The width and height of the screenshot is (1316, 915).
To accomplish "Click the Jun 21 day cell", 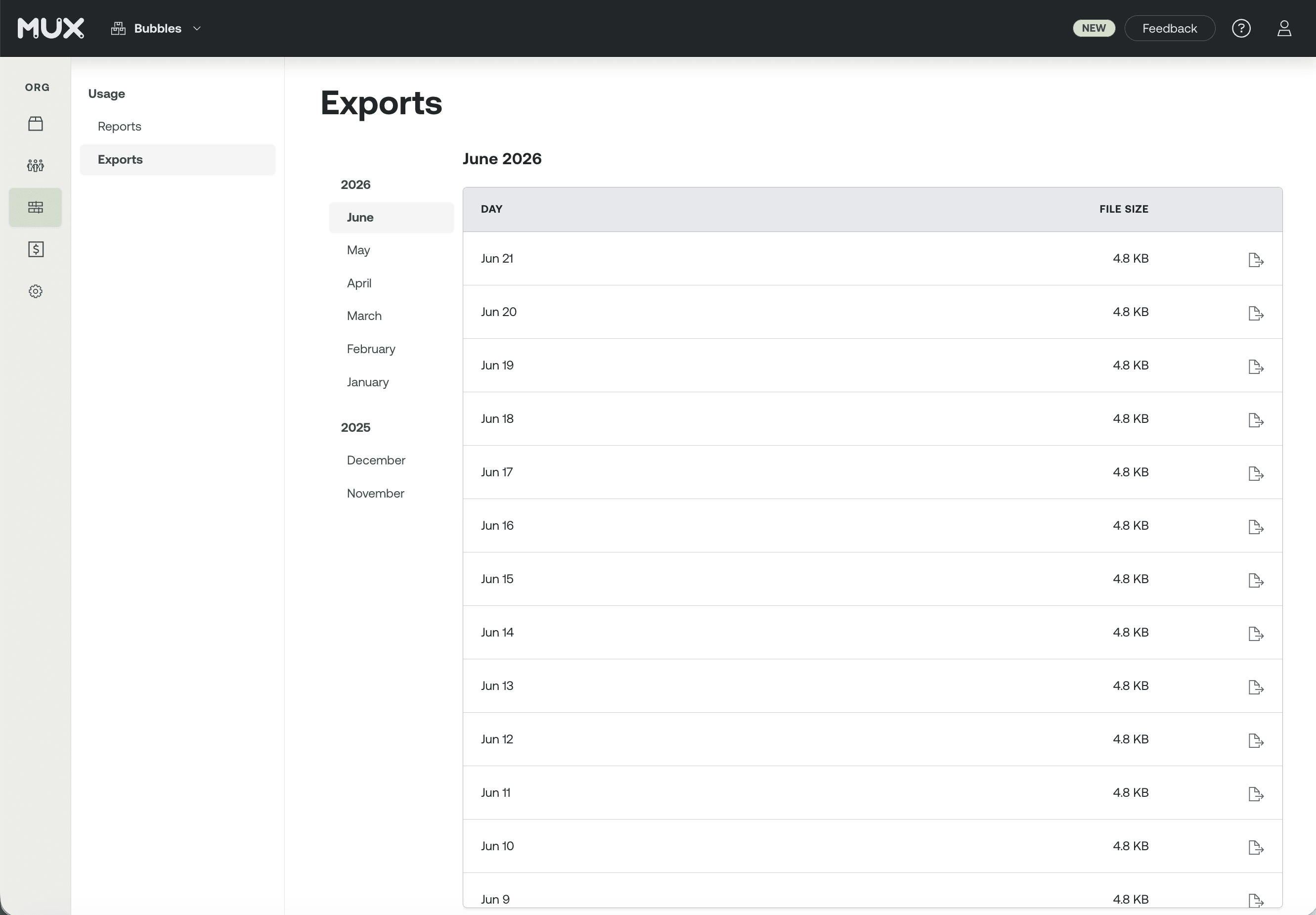I will (497, 259).
